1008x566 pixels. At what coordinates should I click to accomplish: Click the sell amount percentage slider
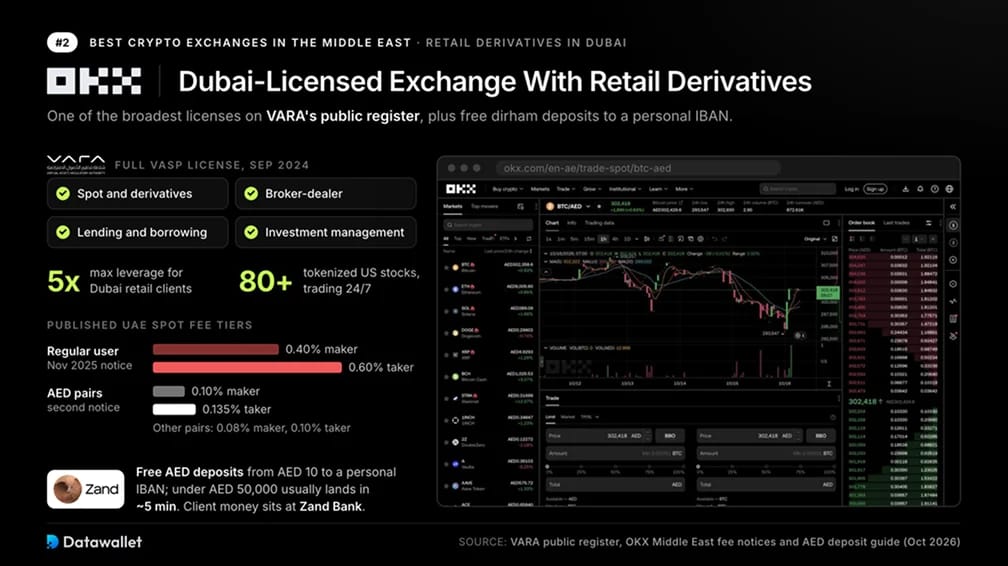766,466
